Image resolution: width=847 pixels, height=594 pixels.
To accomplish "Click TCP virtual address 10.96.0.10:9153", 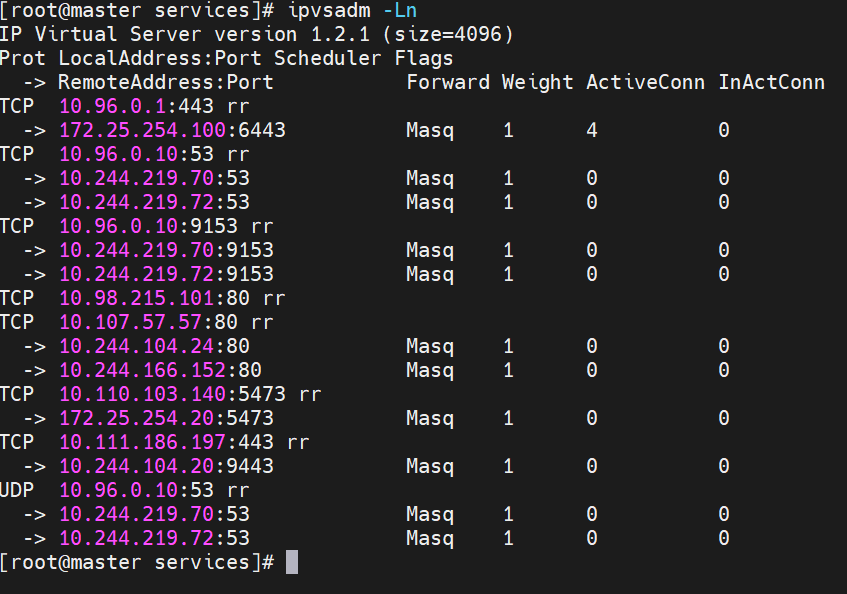I will (x=148, y=226).
